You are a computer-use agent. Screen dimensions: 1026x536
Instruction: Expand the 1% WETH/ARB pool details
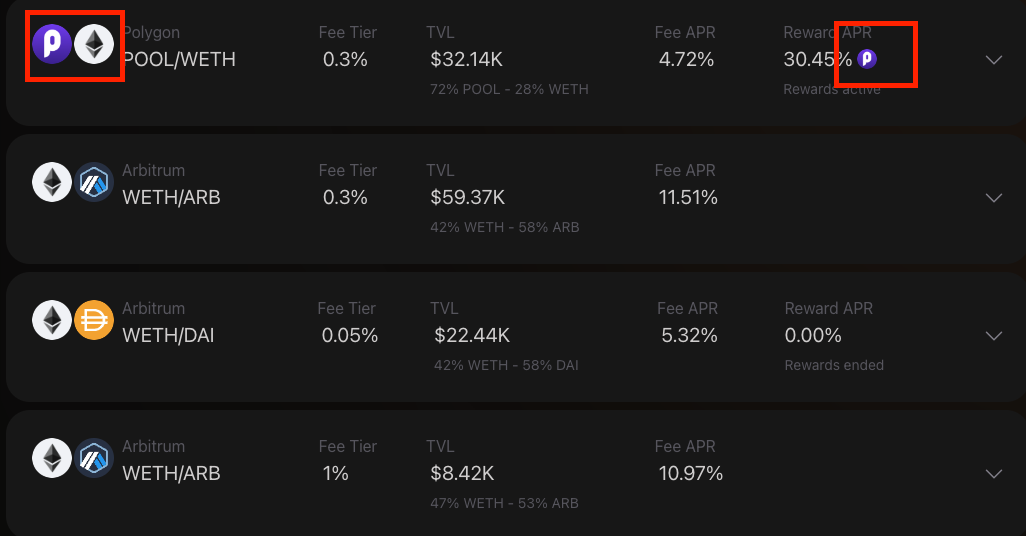(993, 474)
